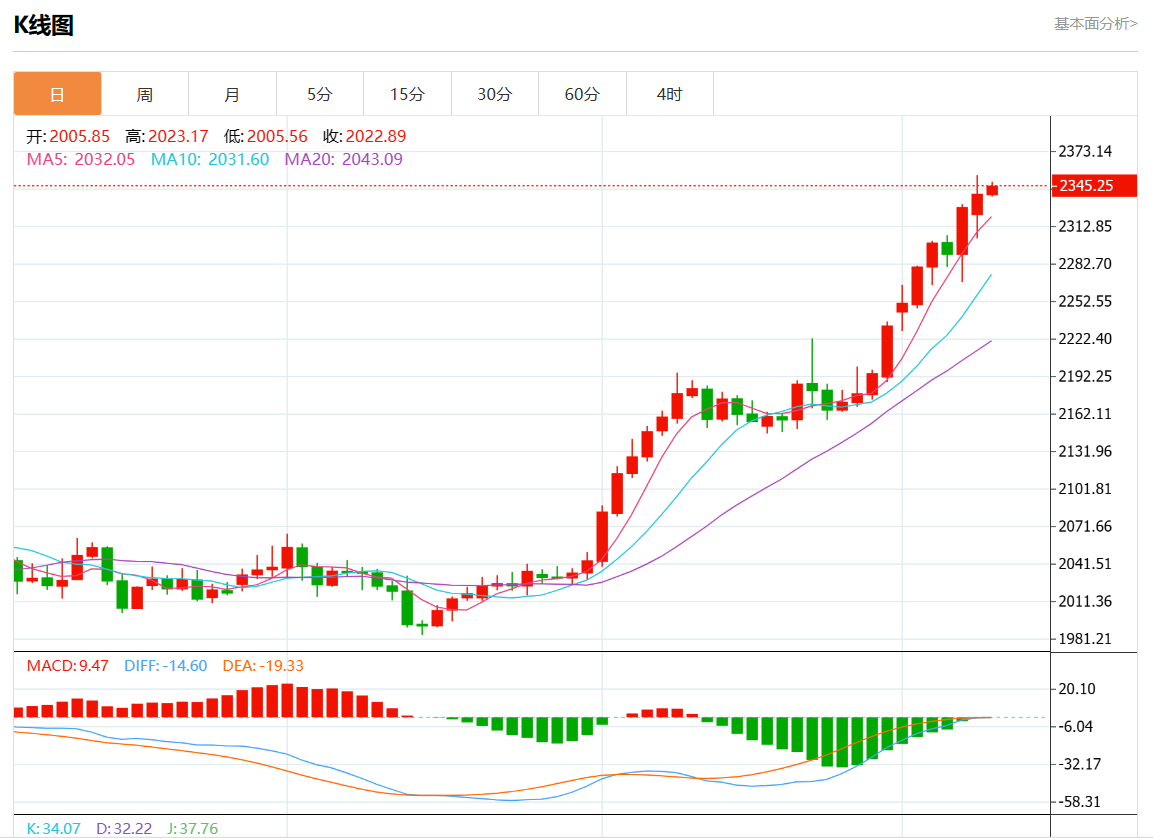Image resolution: width=1153 pixels, height=838 pixels.
Task: Click the K:34.07 KDJ value
Action: tap(54, 828)
